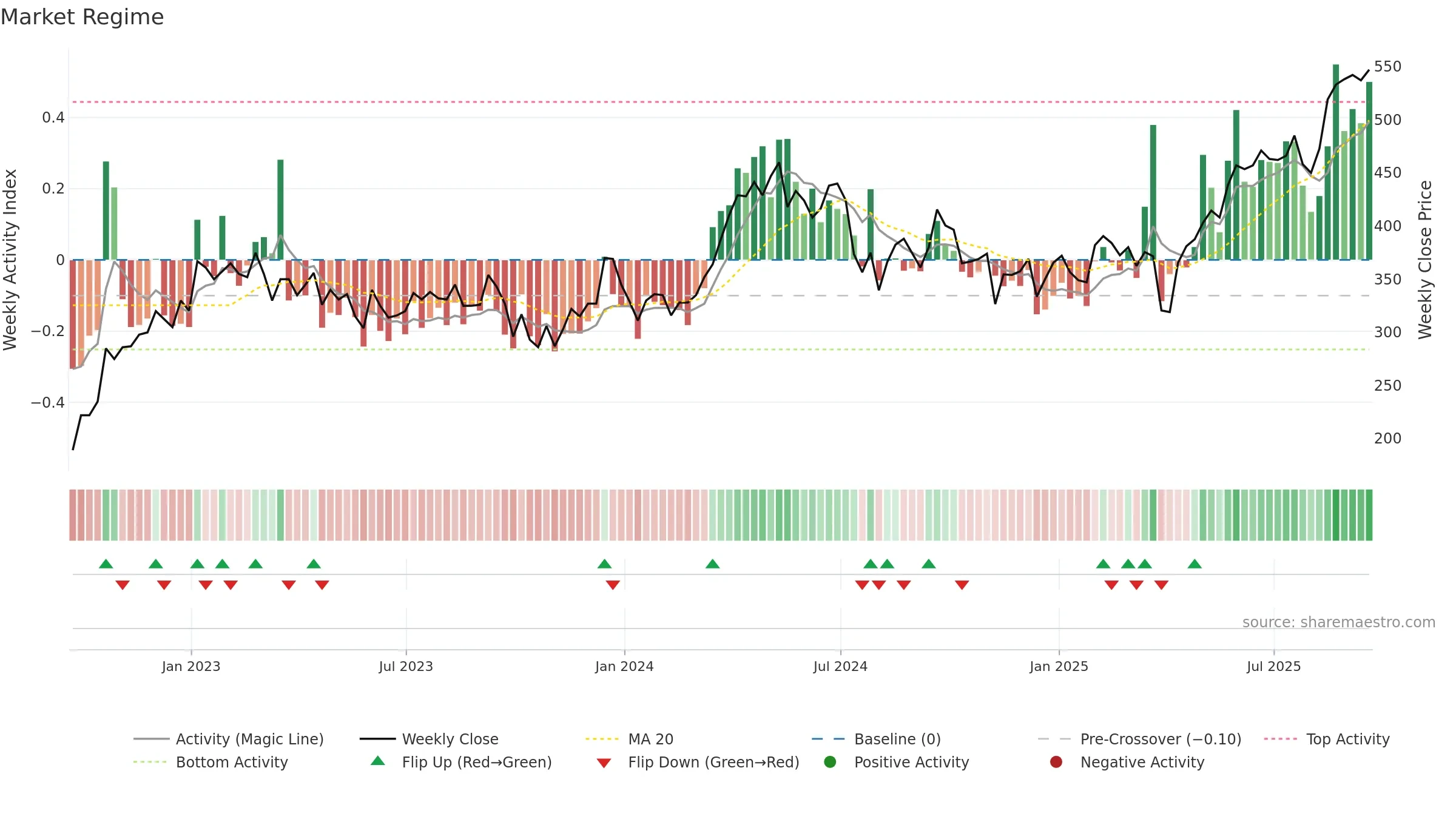The height and width of the screenshot is (819, 1456).
Task: Click green Flip Up triangle in legend
Action: point(378,761)
